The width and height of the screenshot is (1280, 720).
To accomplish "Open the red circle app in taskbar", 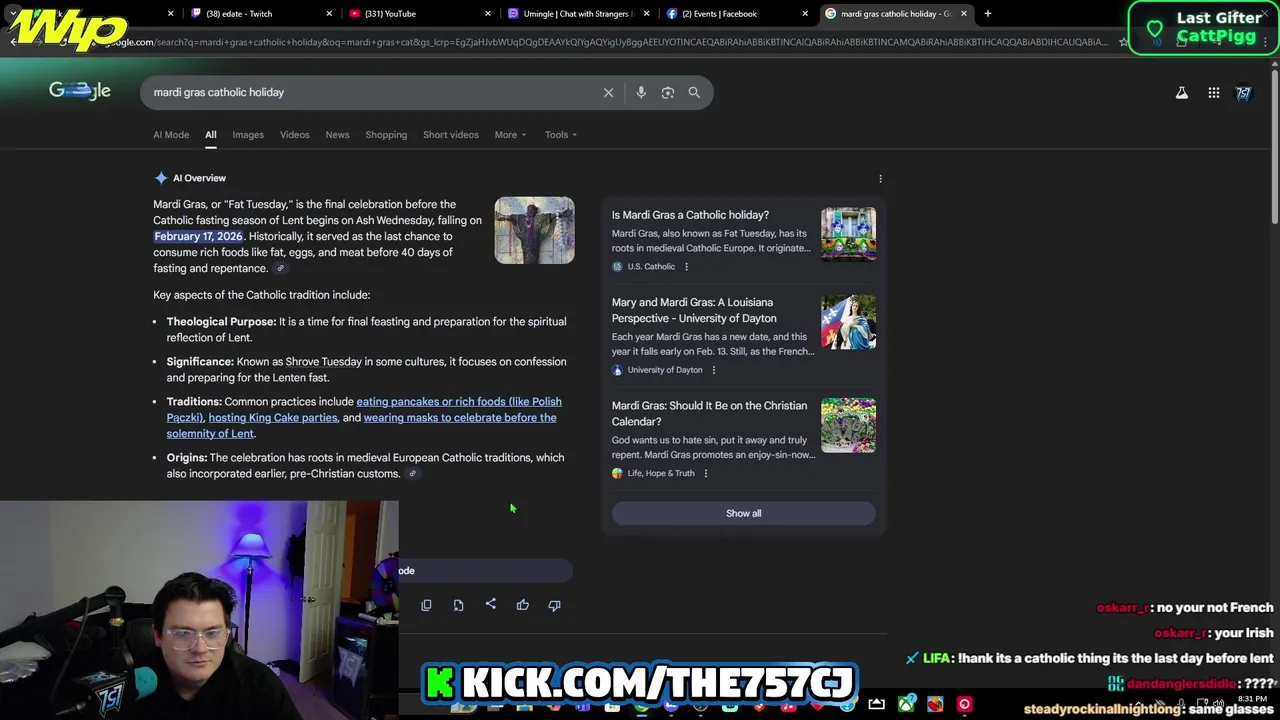I will point(964,704).
